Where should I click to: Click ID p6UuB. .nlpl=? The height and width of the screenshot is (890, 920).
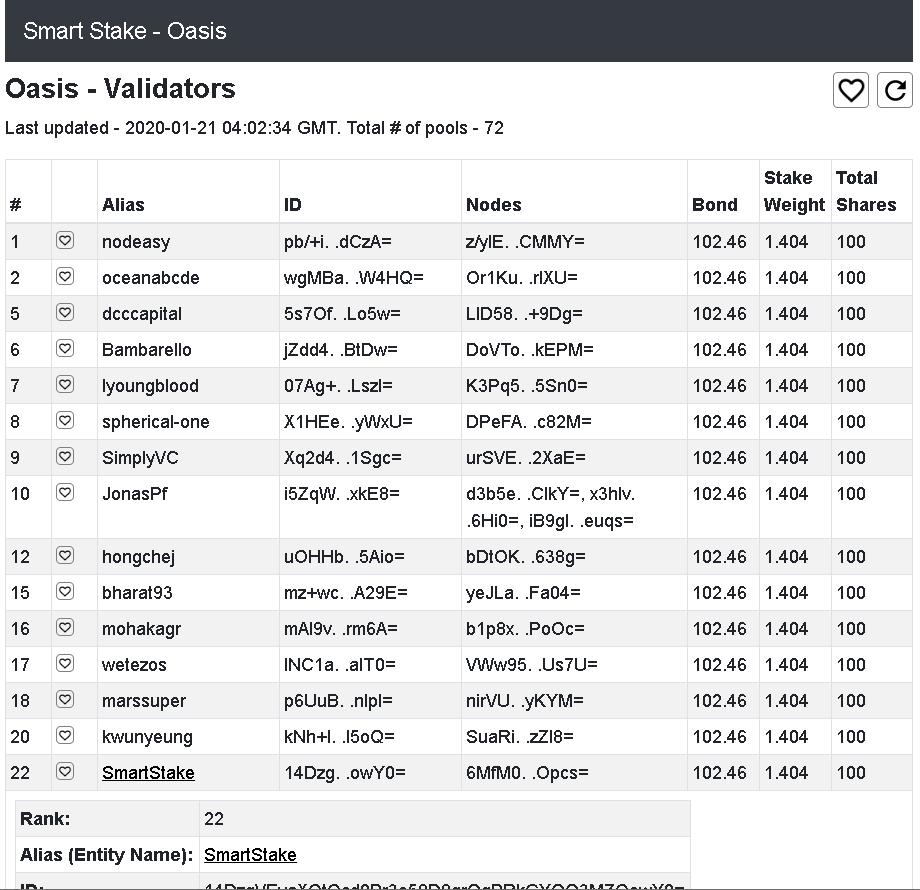pos(339,701)
